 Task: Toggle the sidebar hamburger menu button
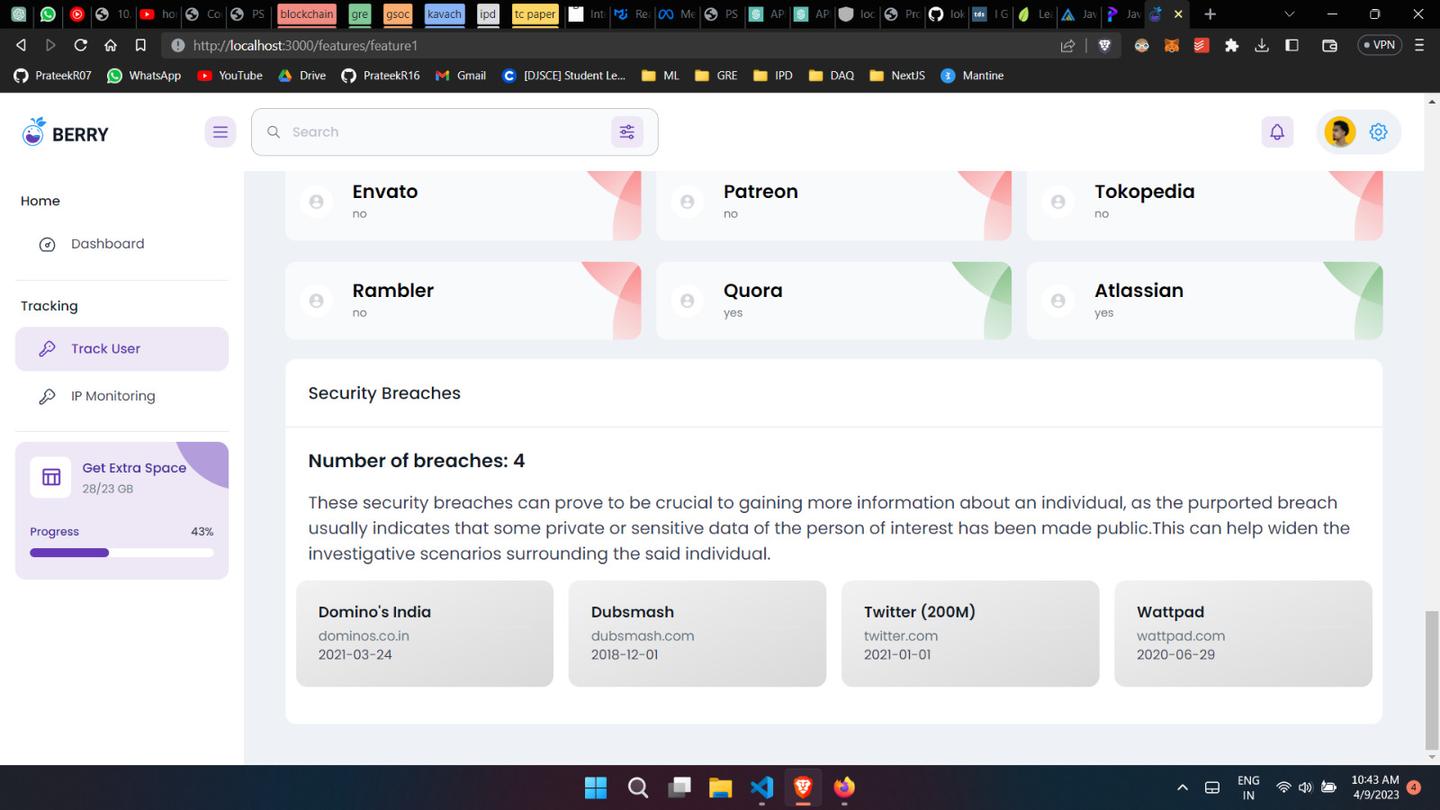coord(220,132)
